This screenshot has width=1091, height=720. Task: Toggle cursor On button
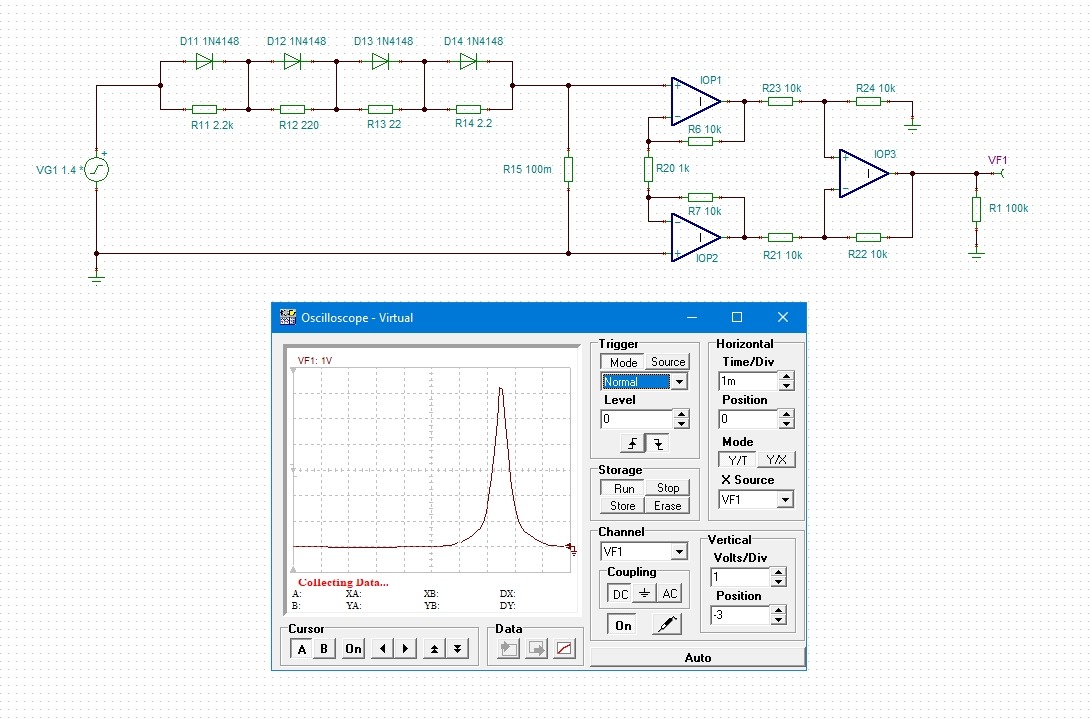pyautogui.click(x=353, y=649)
